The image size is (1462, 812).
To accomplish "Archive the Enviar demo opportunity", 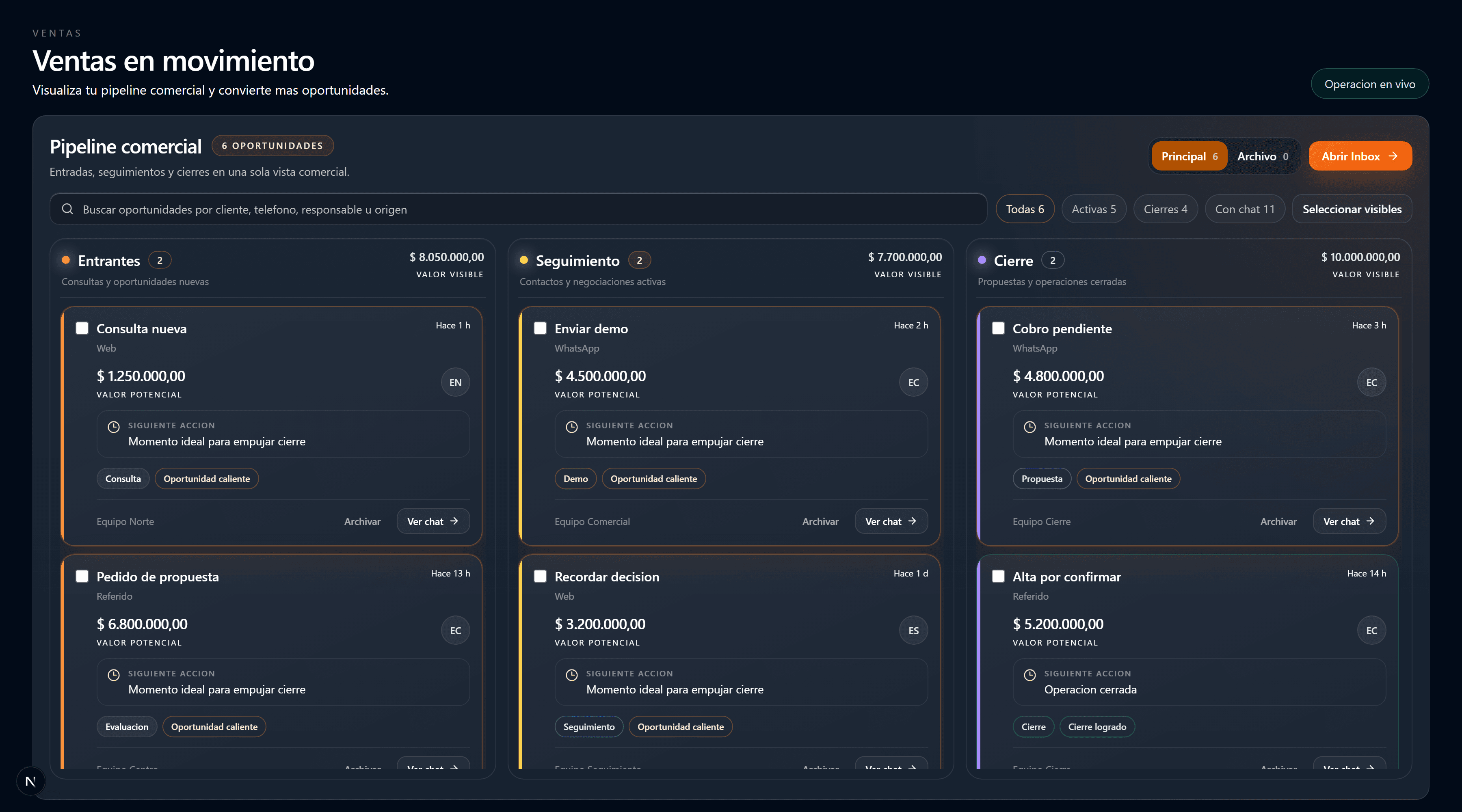I will (x=820, y=521).
